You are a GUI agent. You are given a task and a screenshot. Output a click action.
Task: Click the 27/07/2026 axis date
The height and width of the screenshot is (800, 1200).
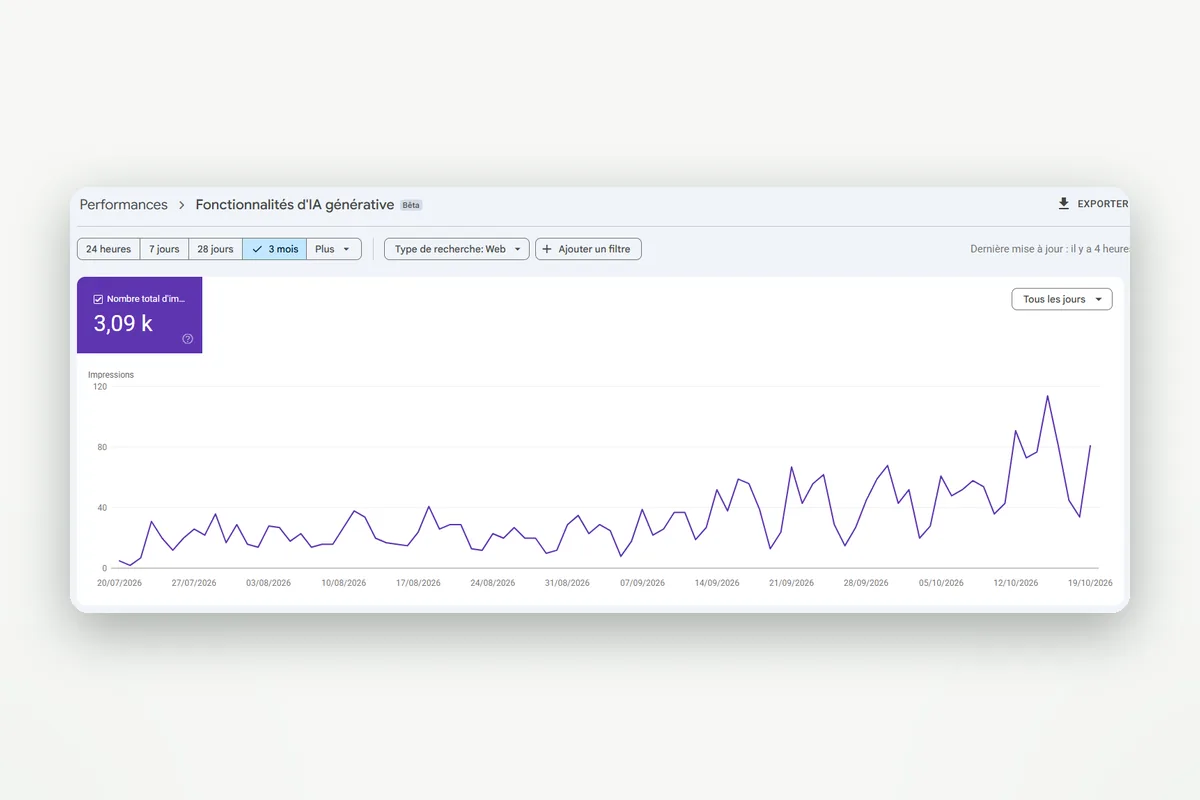[194, 583]
